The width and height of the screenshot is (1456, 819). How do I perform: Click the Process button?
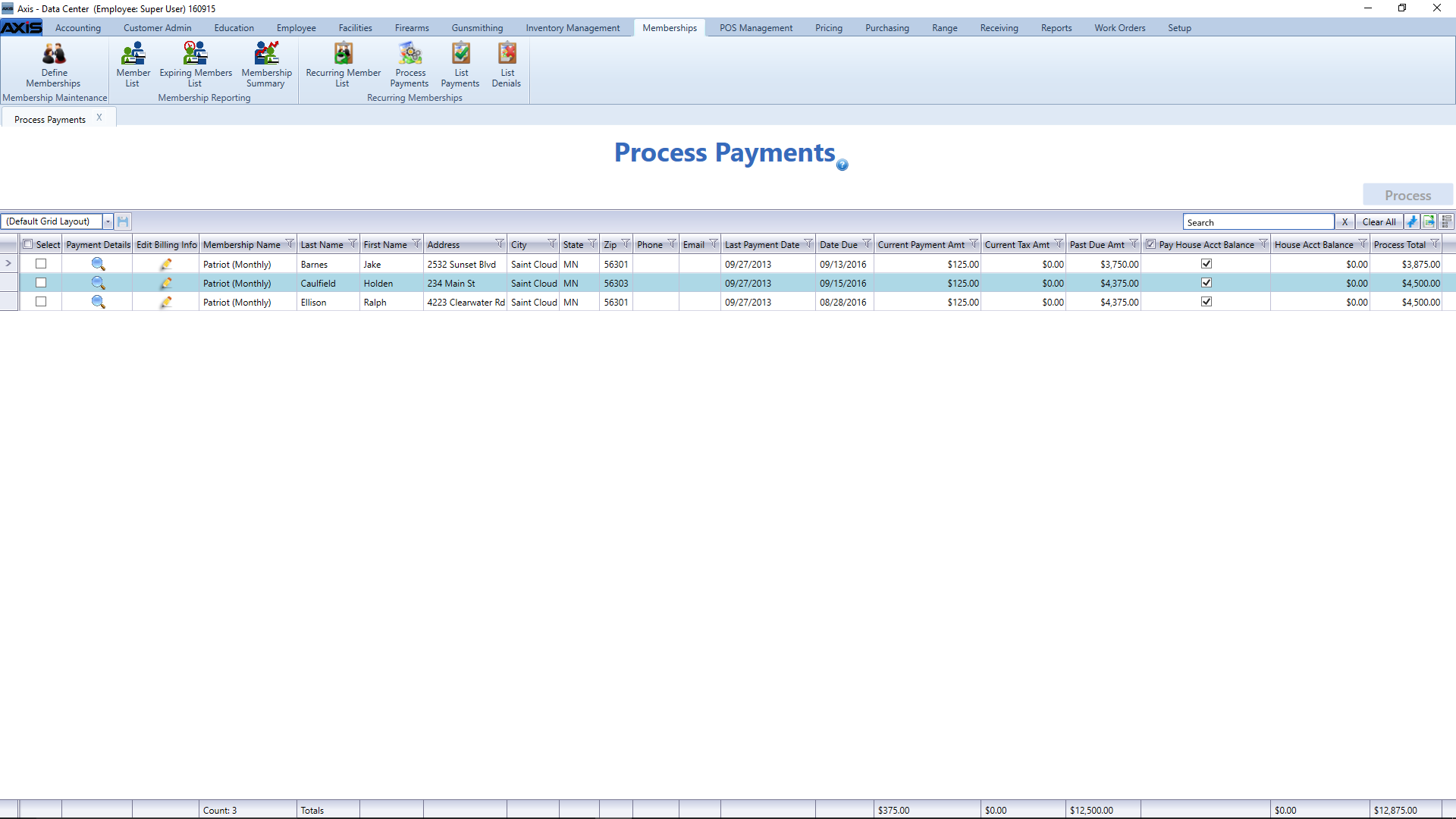point(1408,195)
